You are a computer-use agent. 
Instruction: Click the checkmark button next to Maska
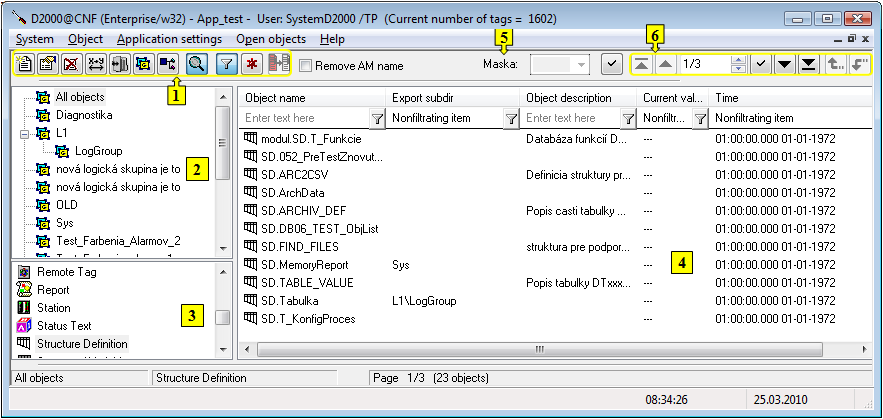pos(613,64)
